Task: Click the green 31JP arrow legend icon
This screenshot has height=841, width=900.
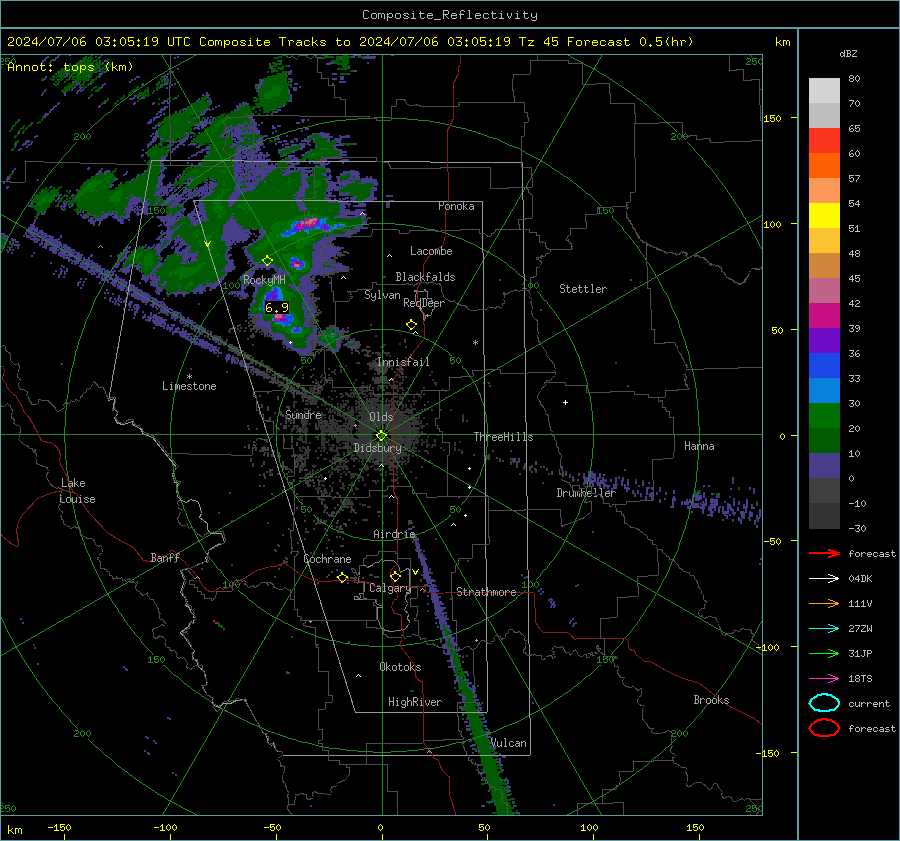Action: pyautogui.click(x=824, y=653)
